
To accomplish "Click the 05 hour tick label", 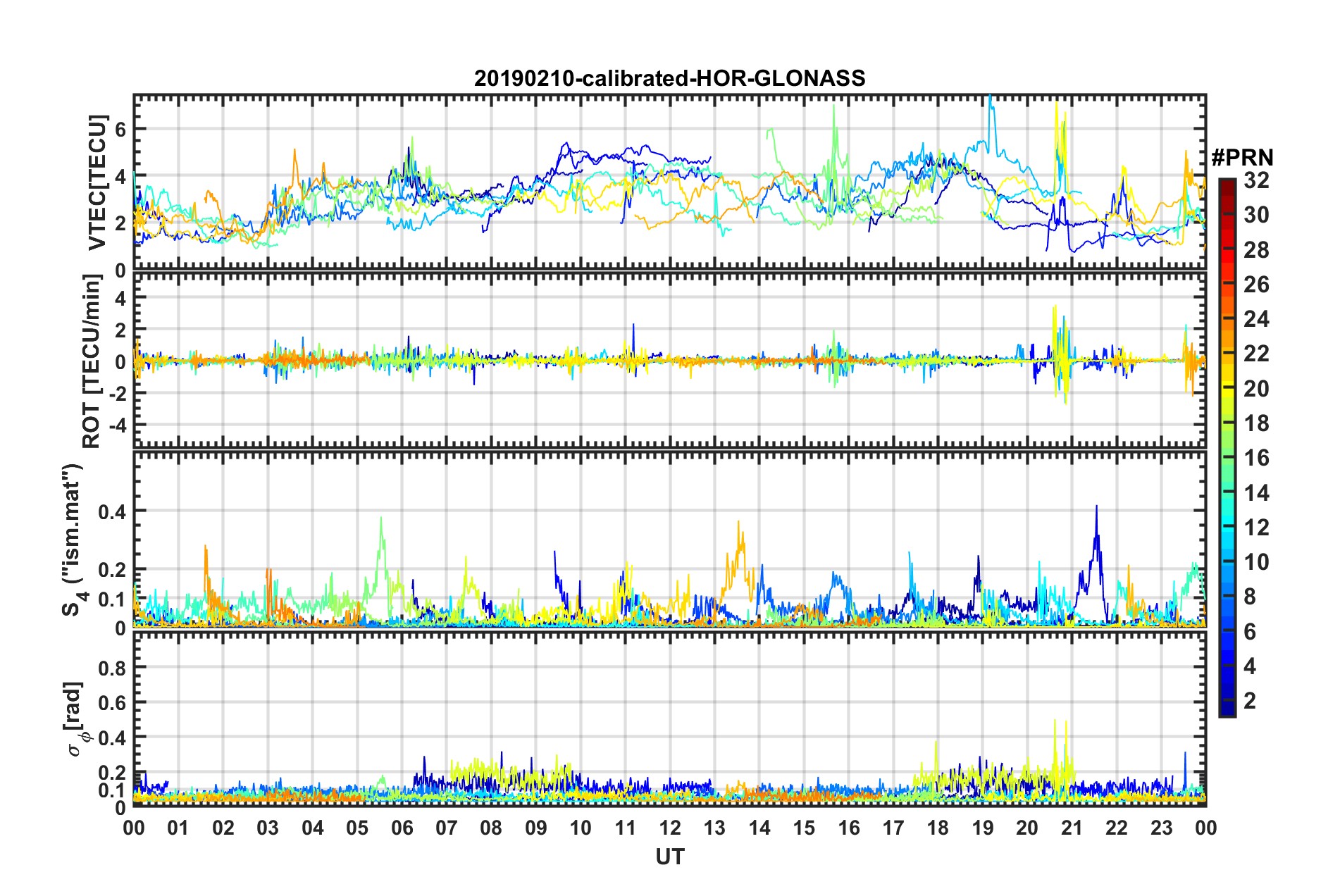I will pyautogui.click(x=357, y=828).
